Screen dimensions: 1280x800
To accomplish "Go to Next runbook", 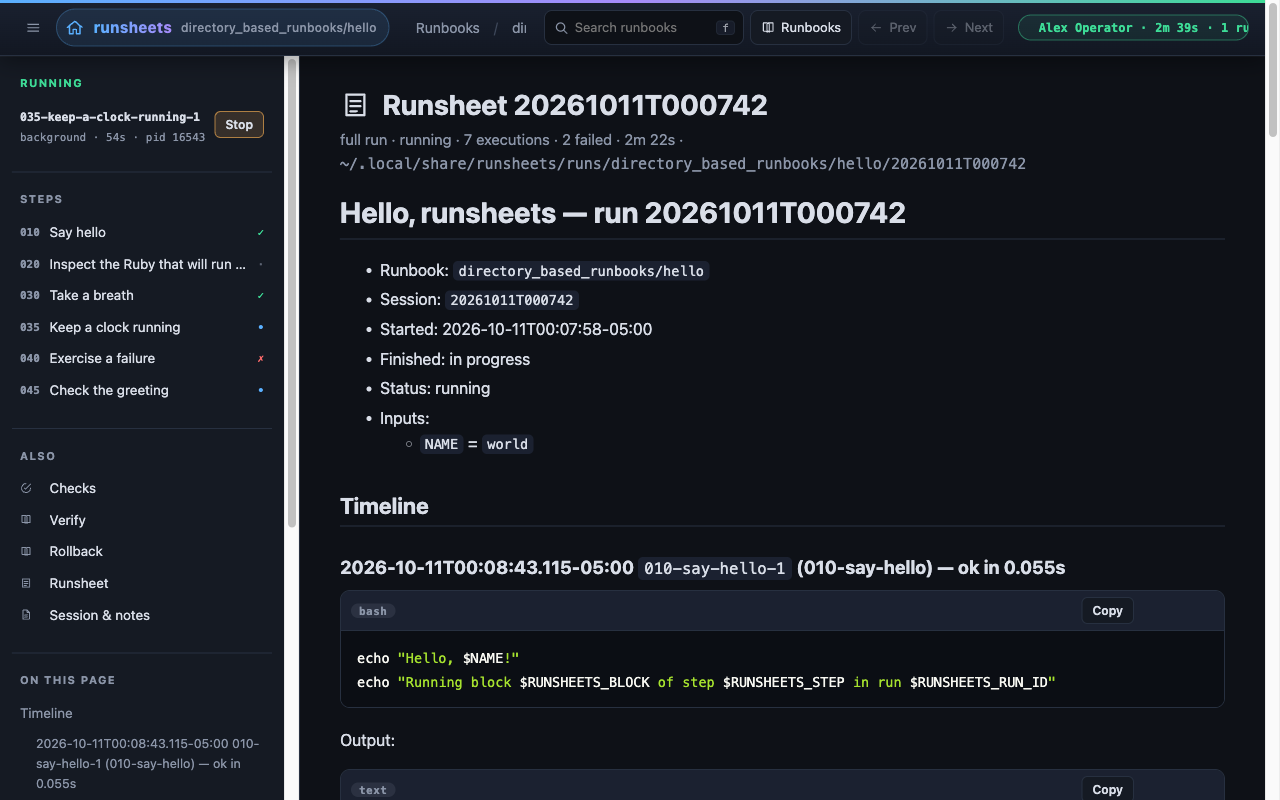I will 969,28.
